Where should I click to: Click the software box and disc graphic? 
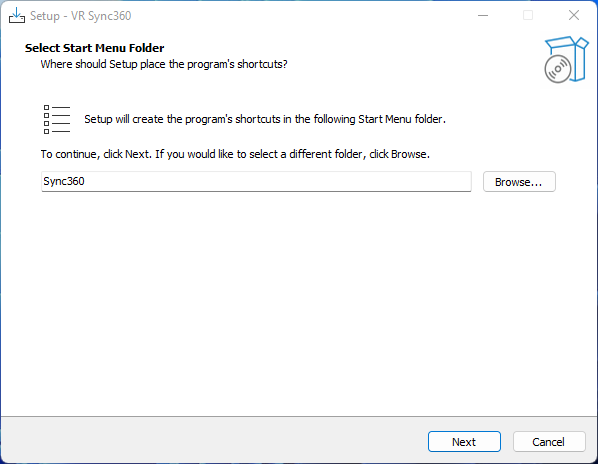click(566, 59)
